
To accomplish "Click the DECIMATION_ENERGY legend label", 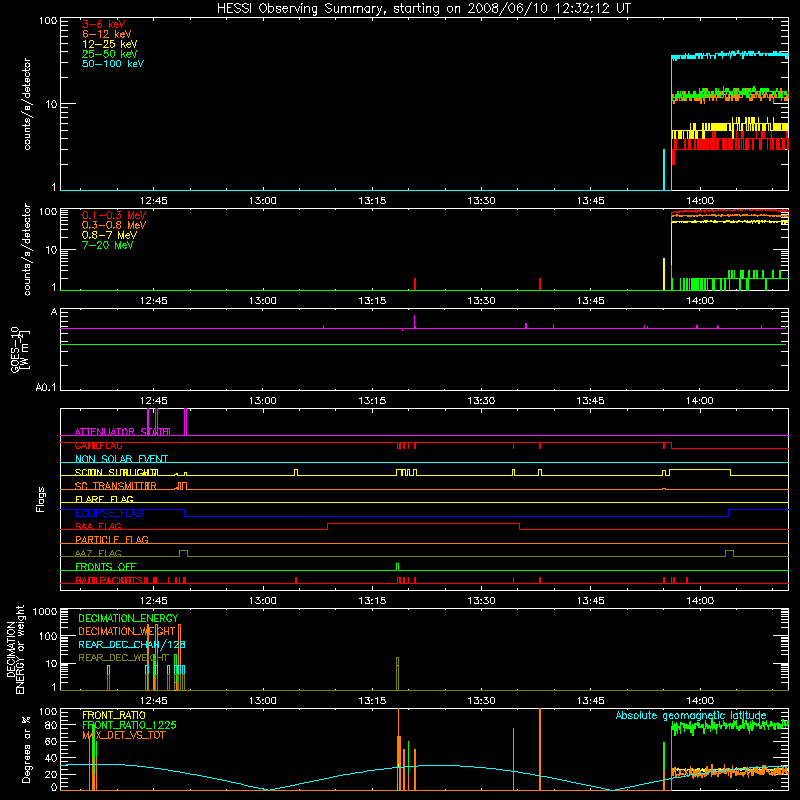I will pos(128,618).
